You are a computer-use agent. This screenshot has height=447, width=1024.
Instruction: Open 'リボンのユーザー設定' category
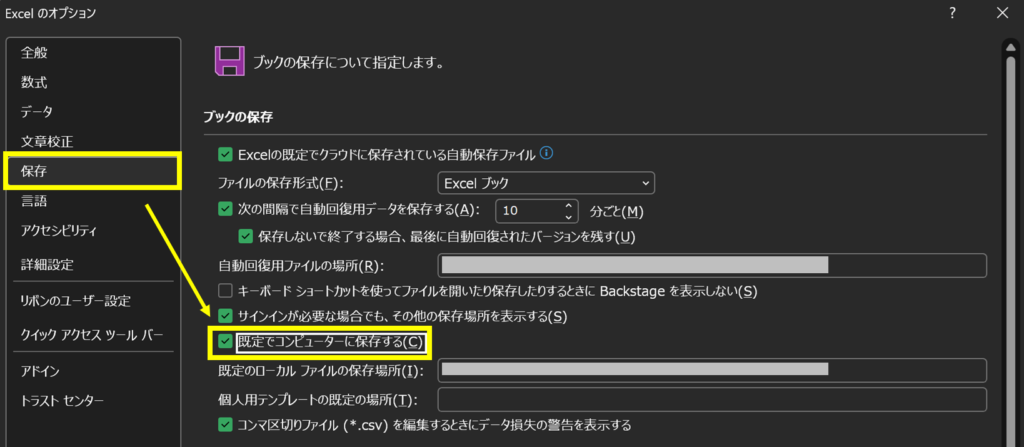click(x=75, y=301)
